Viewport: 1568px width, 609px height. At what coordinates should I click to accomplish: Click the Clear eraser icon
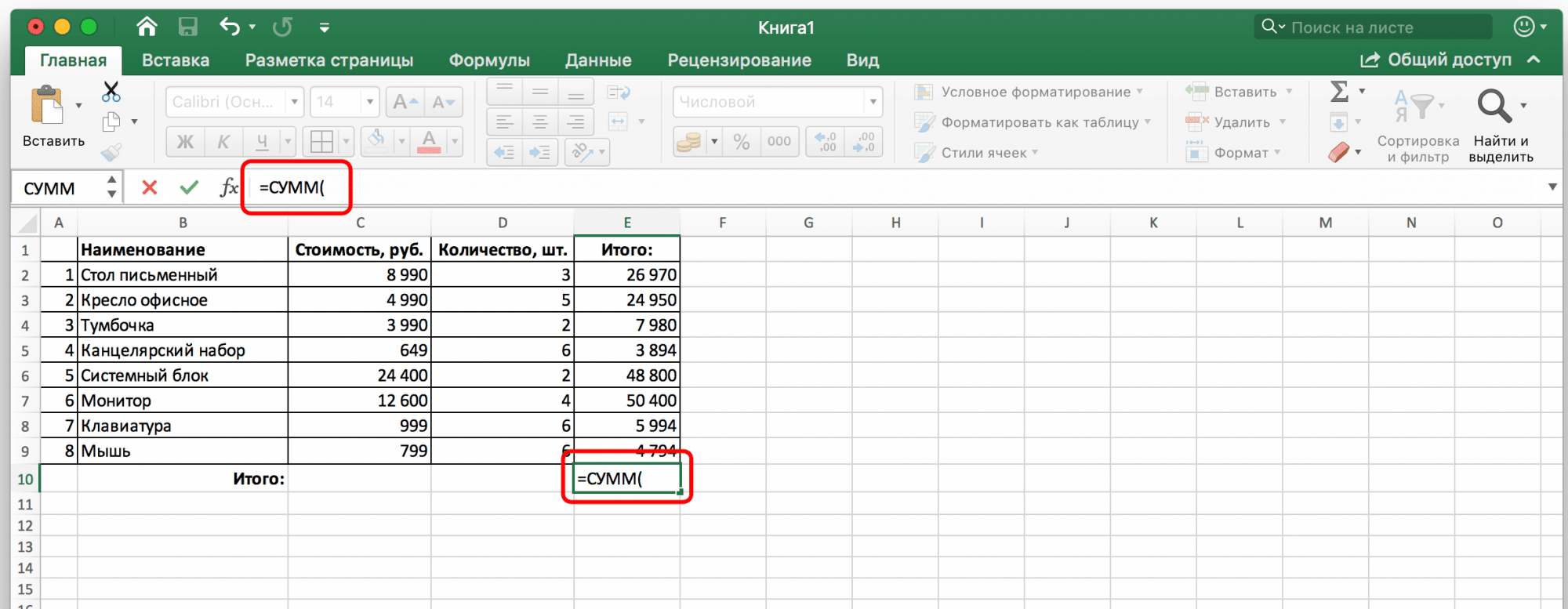[1339, 152]
